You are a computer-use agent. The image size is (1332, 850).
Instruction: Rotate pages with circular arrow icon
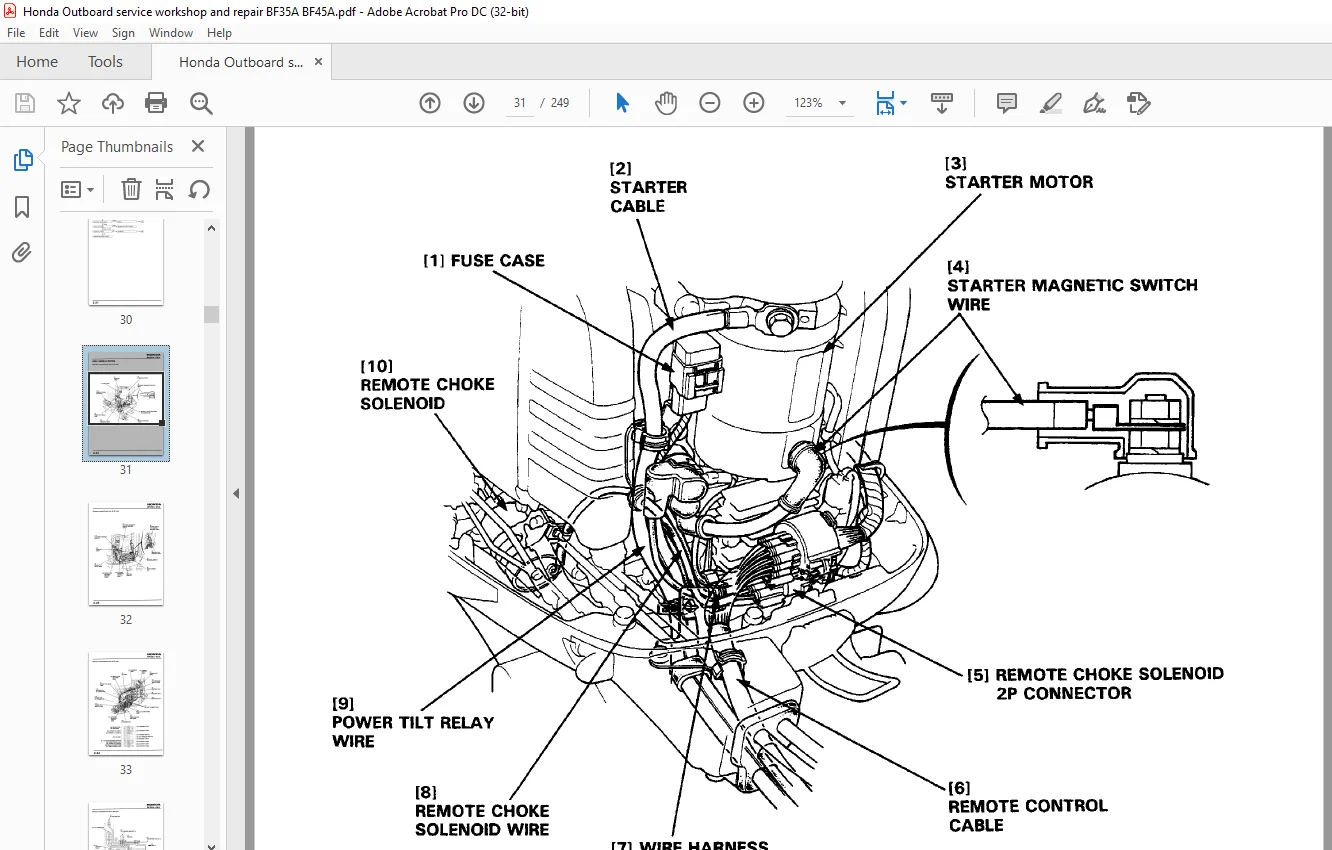(199, 189)
